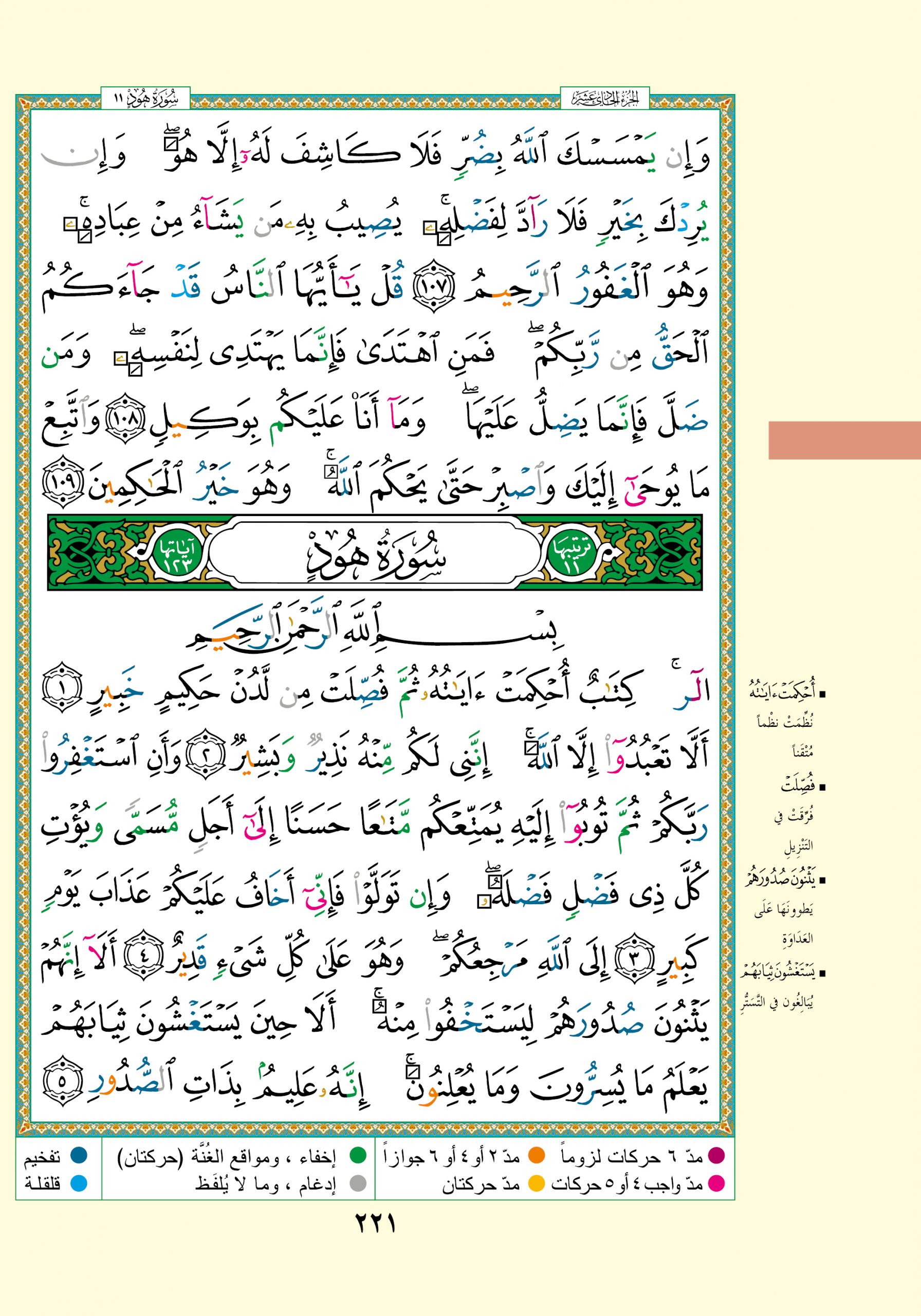The image size is (921, 1316).
Task: Click the juz label in the top header
Action: (604, 99)
